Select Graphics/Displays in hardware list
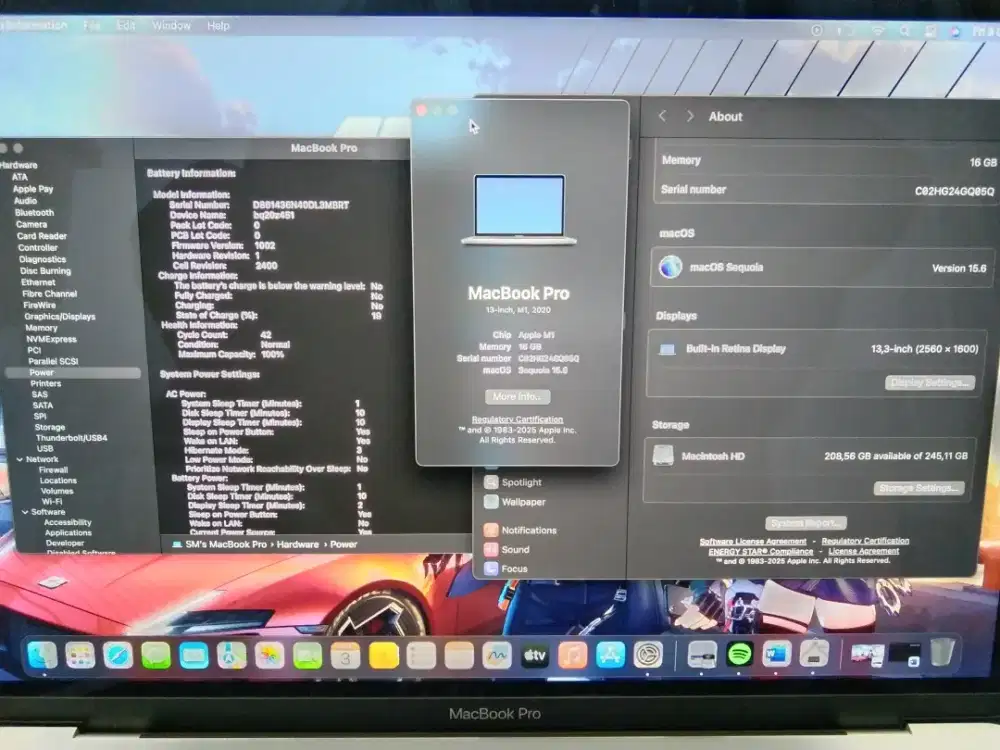 tap(59, 316)
